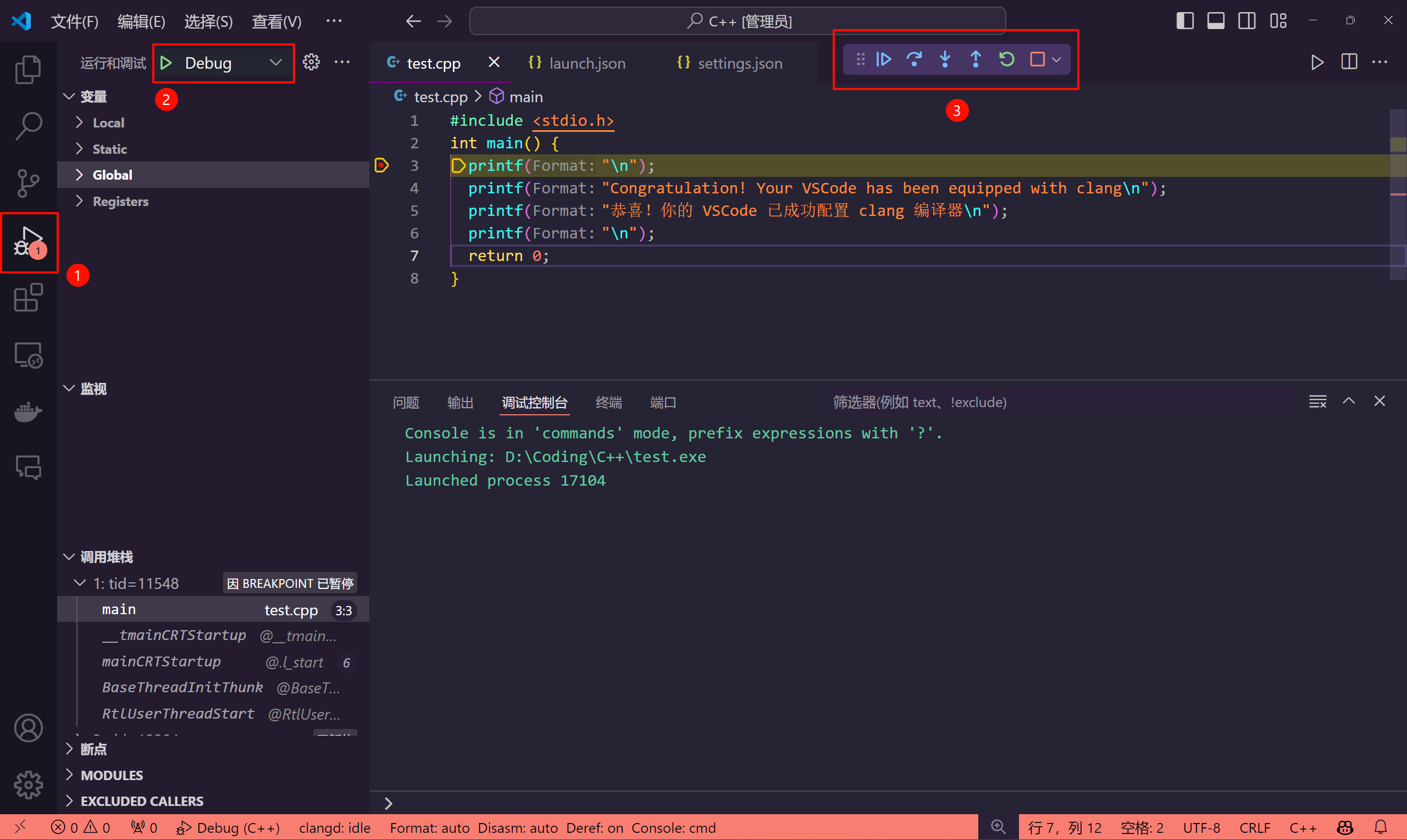Restart the debug session

1006,59
